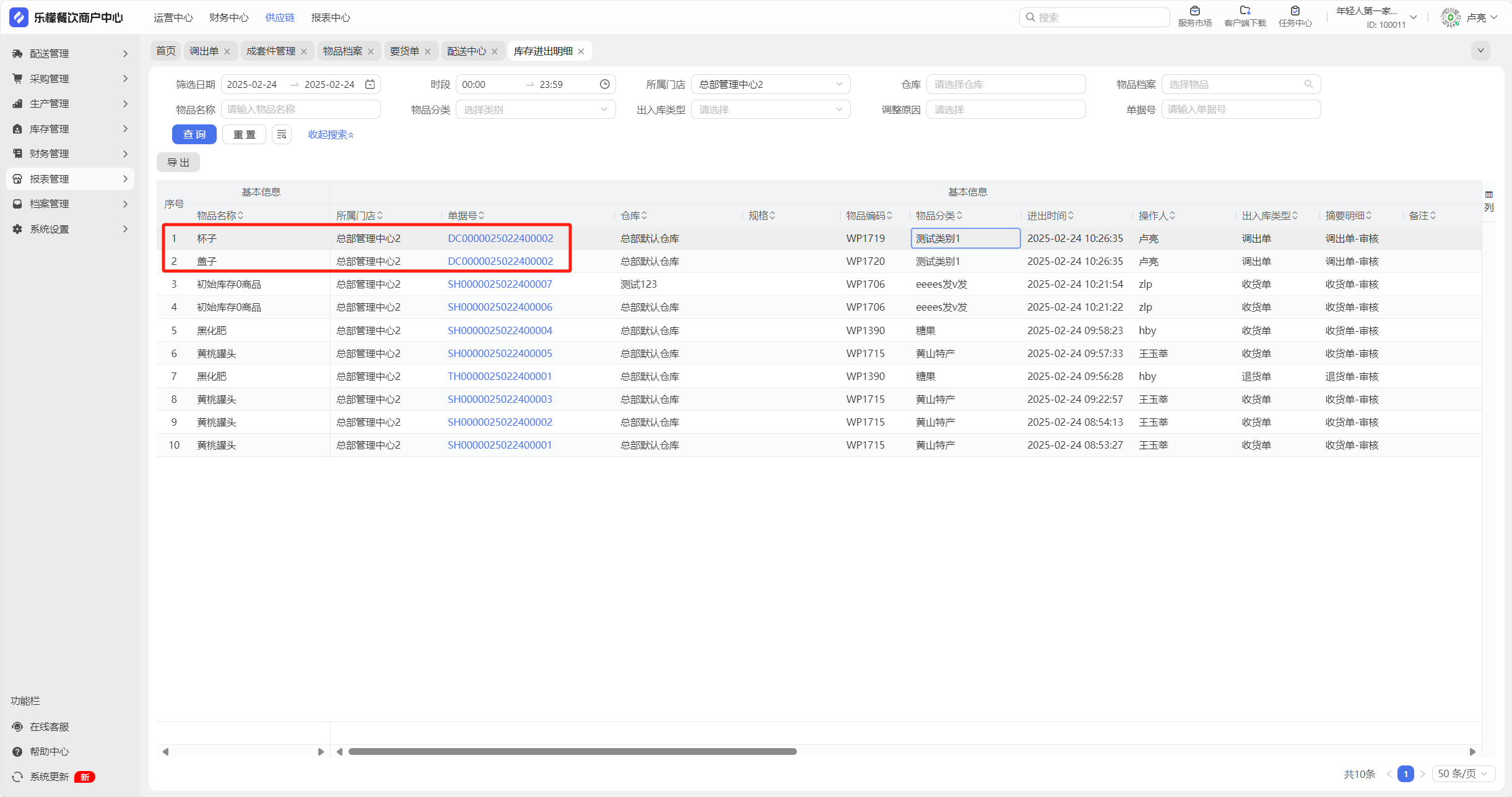Image resolution: width=1512 pixels, height=797 pixels.
Task: Open the 出入库类型 dropdown
Action: [770, 110]
